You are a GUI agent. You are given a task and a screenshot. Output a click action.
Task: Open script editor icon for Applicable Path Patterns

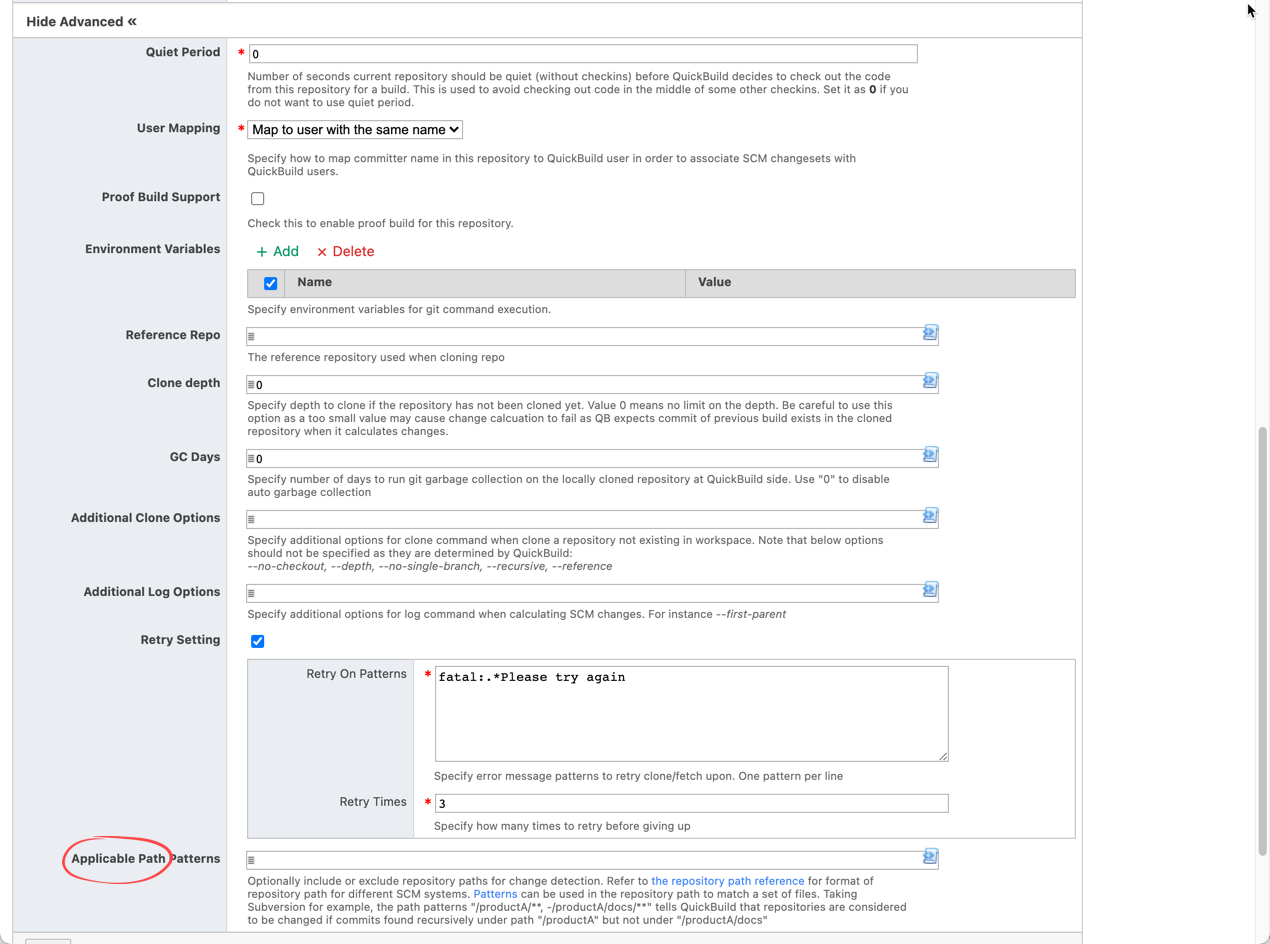(x=929, y=857)
